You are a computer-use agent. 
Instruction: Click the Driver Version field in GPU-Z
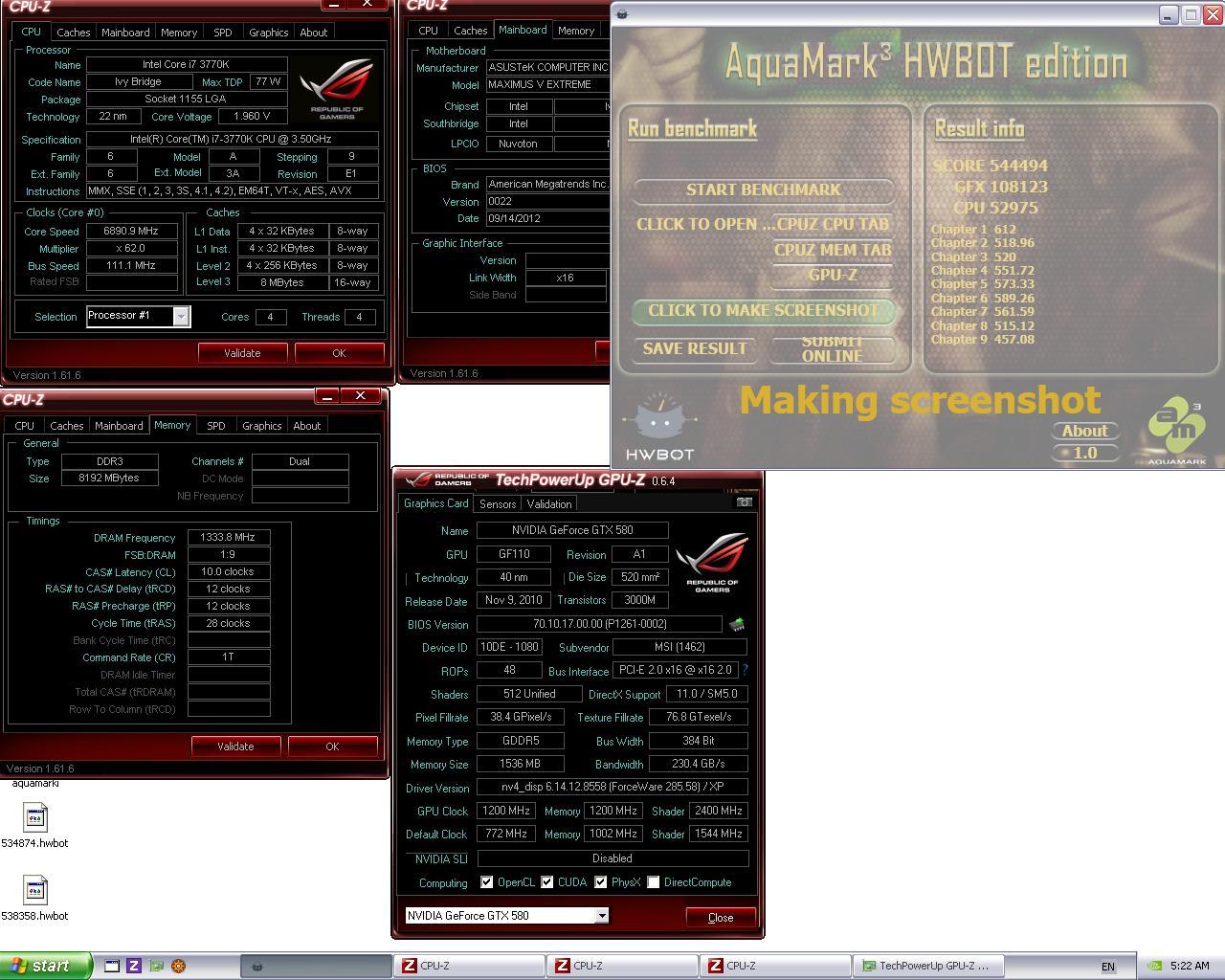coord(612,787)
